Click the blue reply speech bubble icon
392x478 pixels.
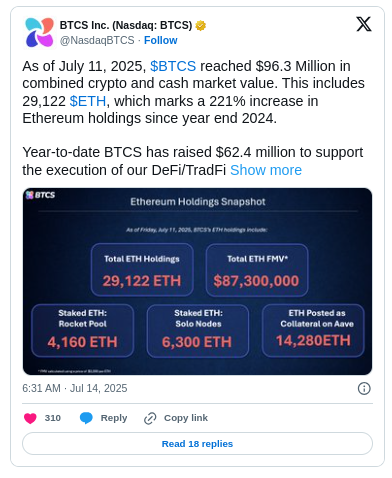pos(86,418)
